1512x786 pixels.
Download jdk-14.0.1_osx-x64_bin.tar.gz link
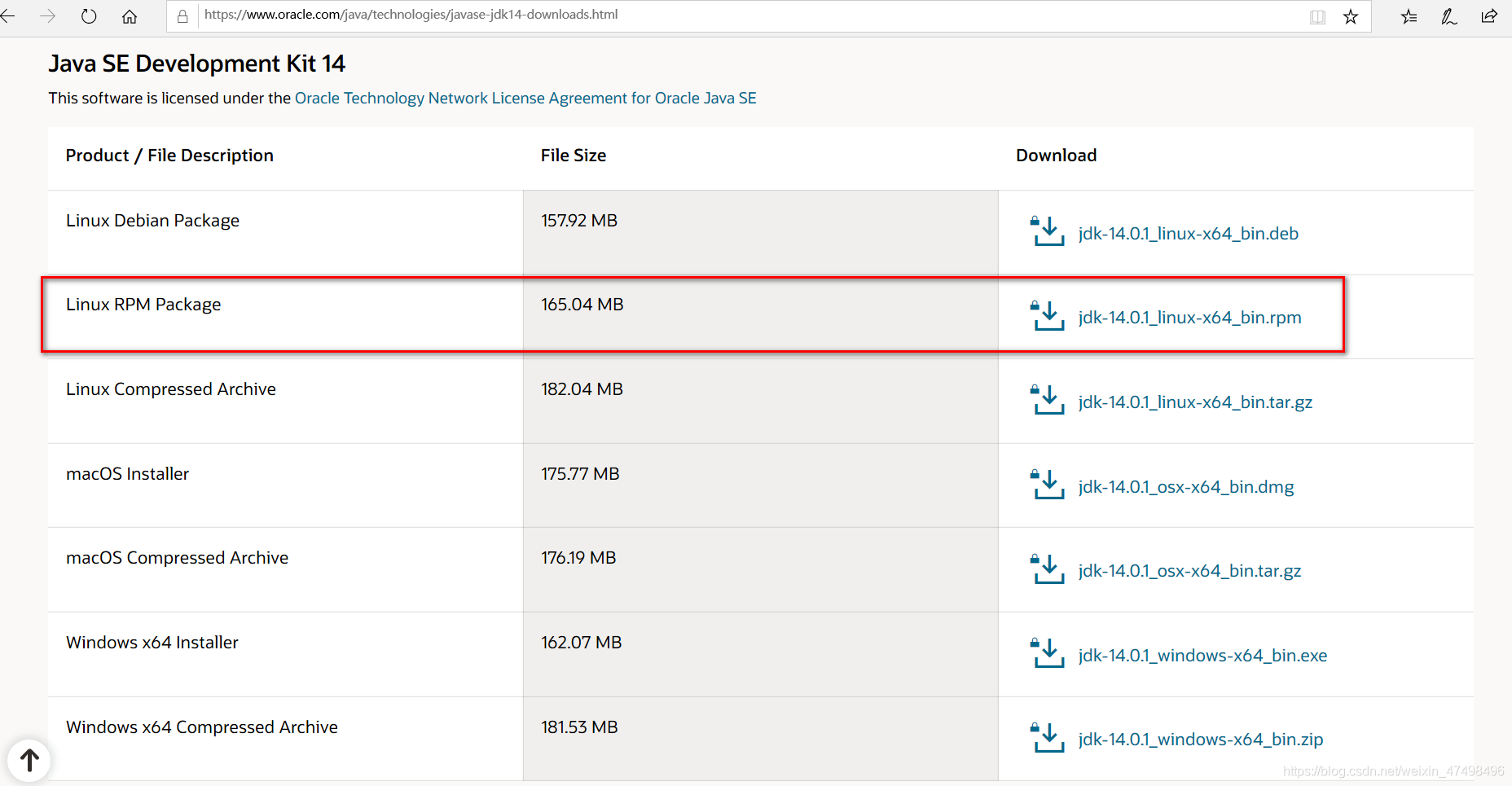pos(1189,571)
